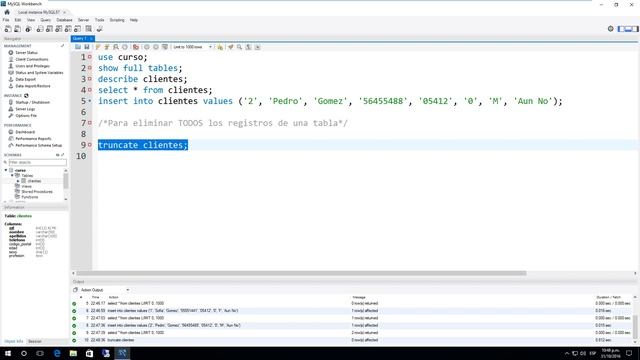
Task: Select the Session tab
Action: [x=35, y=341]
